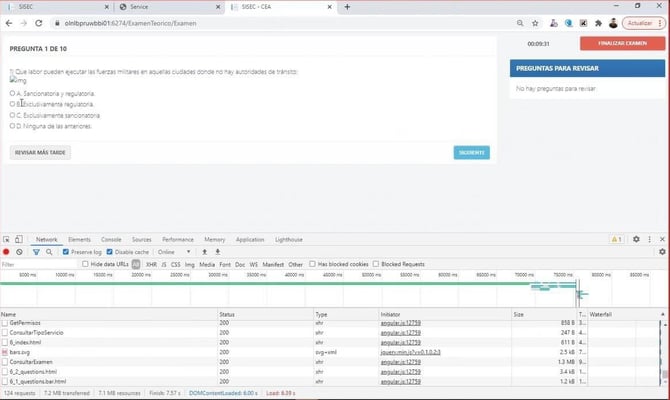The width and height of the screenshot is (670, 400).
Task: Uncheck the Disable cache checkbox
Action: pyautogui.click(x=110, y=252)
